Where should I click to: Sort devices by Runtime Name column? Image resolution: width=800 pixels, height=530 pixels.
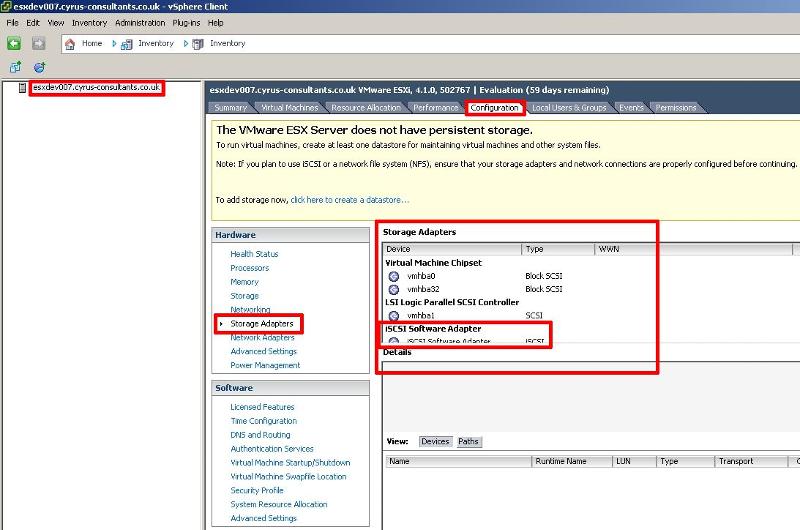[x=572, y=462]
